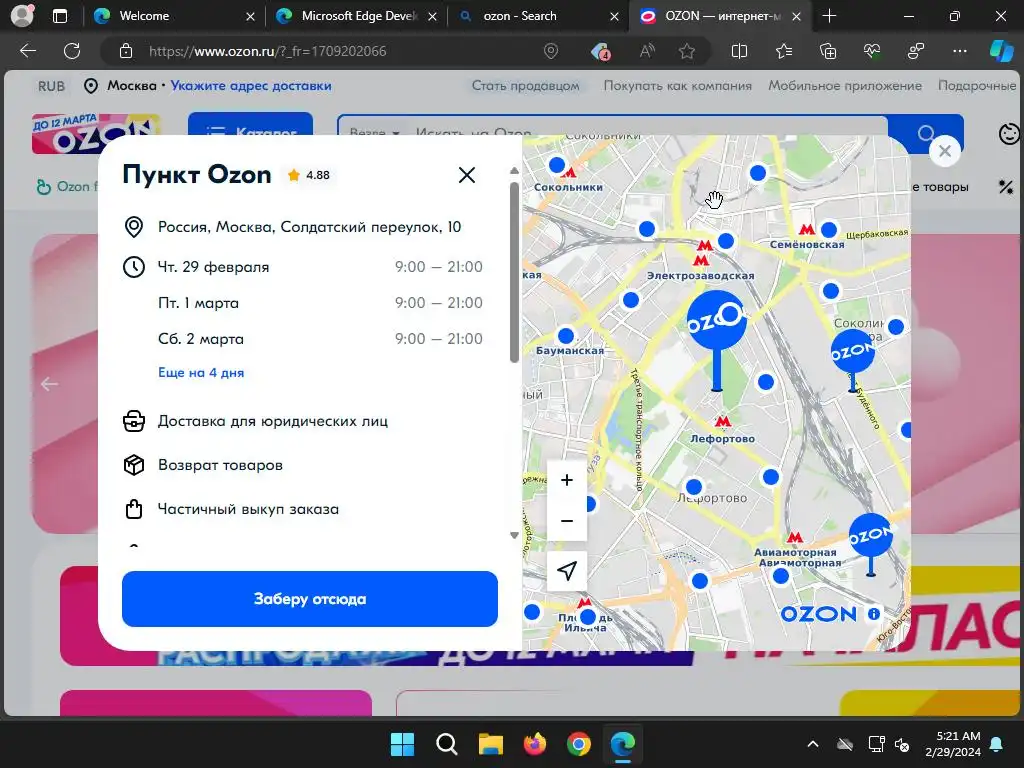Open Покупать как компания link
The width and height of the screenshot is (1024, 768).
point(677,86)
